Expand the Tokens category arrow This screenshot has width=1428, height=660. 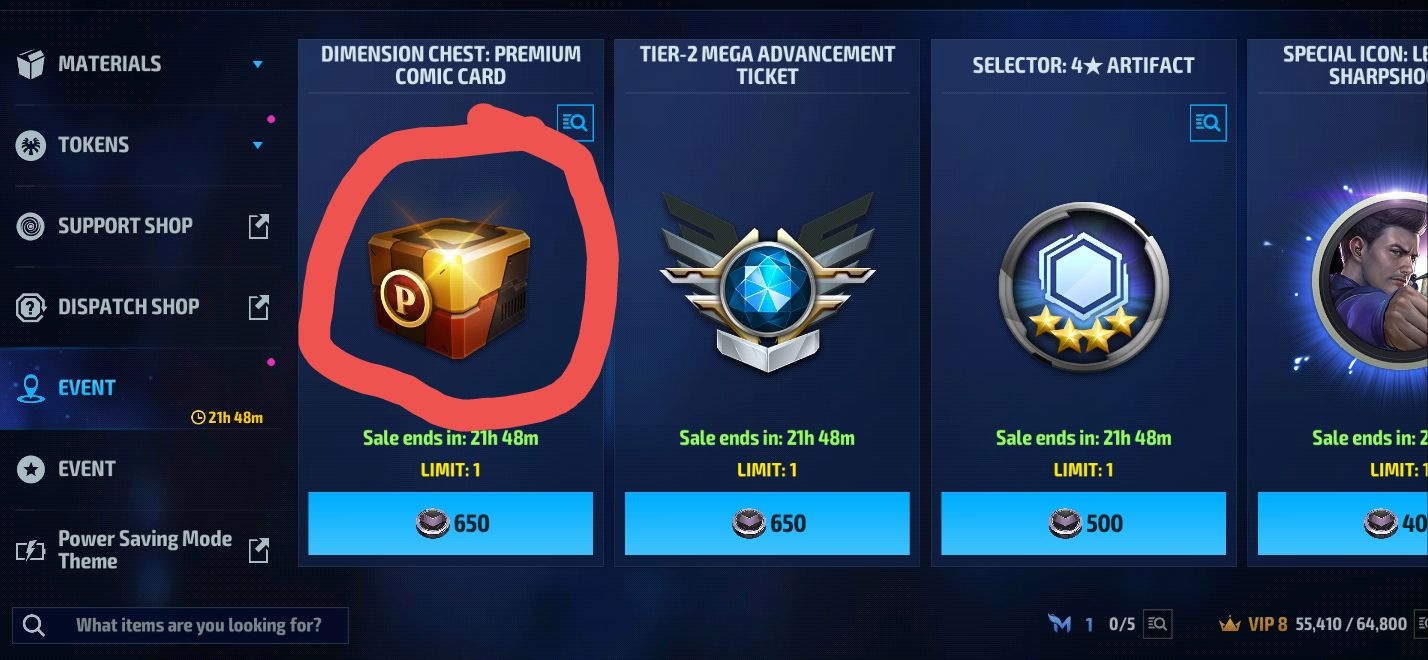coord(258,145)
